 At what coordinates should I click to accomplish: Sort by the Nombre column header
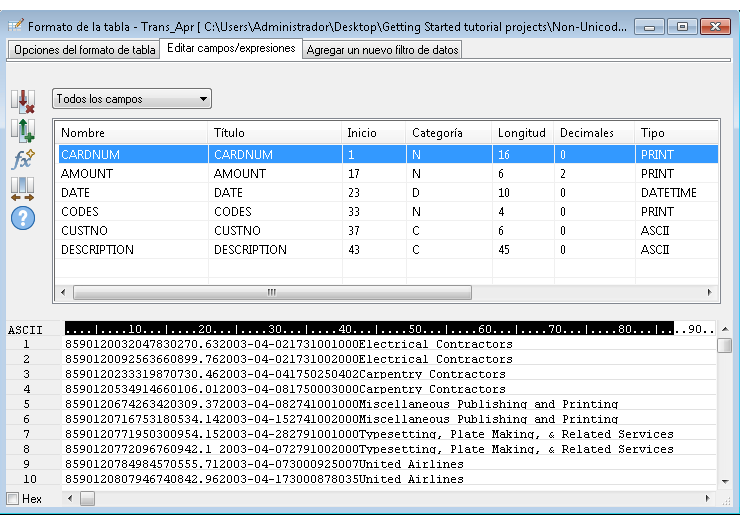(130, 133)
